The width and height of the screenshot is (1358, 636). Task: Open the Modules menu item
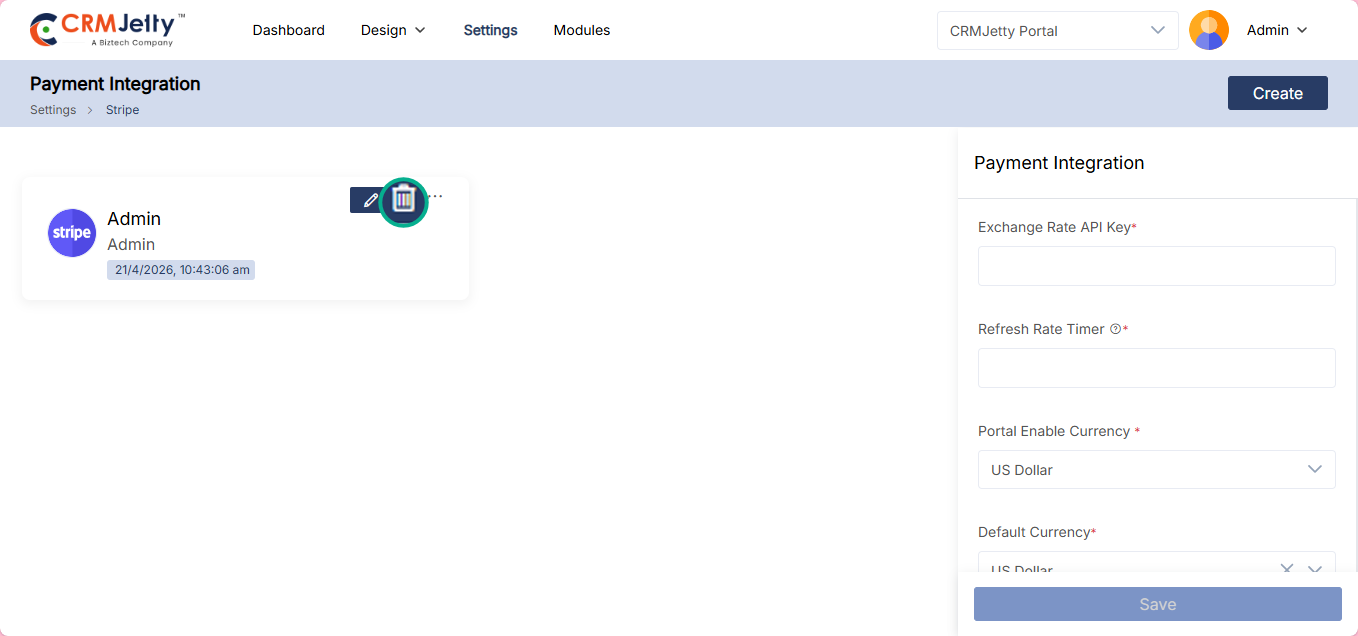581,30
